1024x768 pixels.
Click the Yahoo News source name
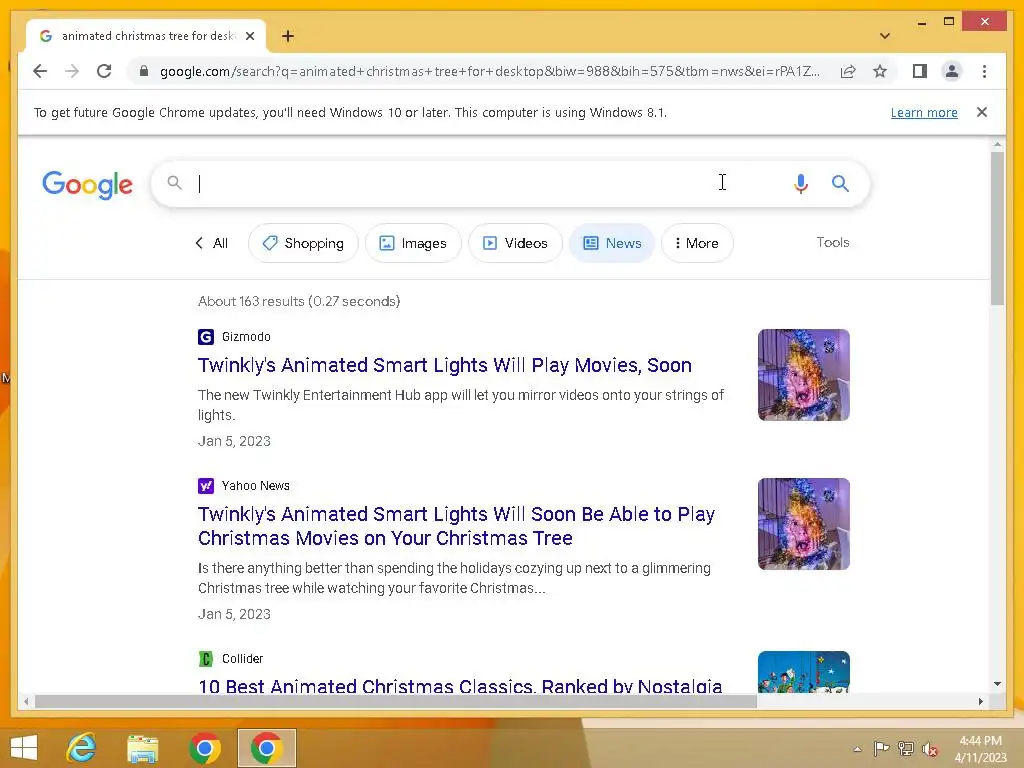255,486
